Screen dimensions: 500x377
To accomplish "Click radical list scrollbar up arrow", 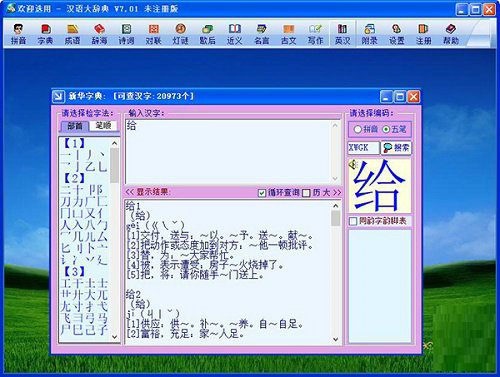I will pos(114,143).
